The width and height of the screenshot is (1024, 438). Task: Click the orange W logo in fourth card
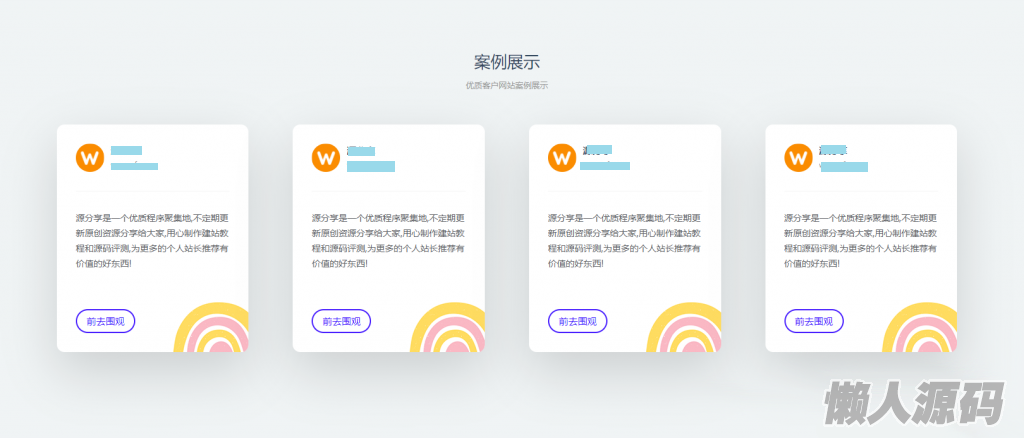tap(798, 157)
